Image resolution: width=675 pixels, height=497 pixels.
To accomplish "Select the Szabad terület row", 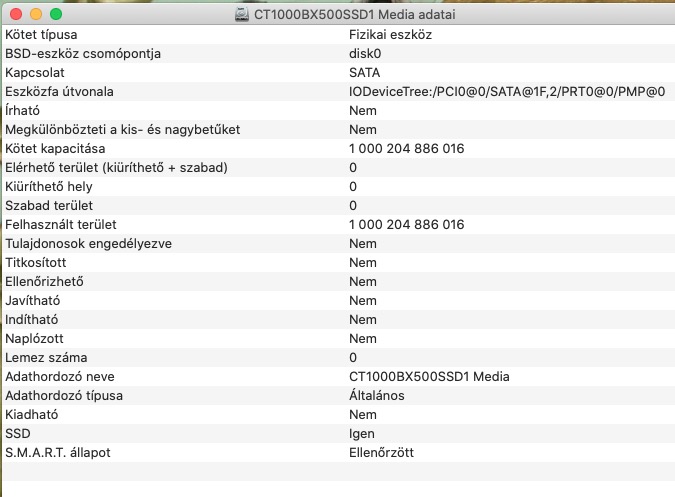I will point(338,205).
